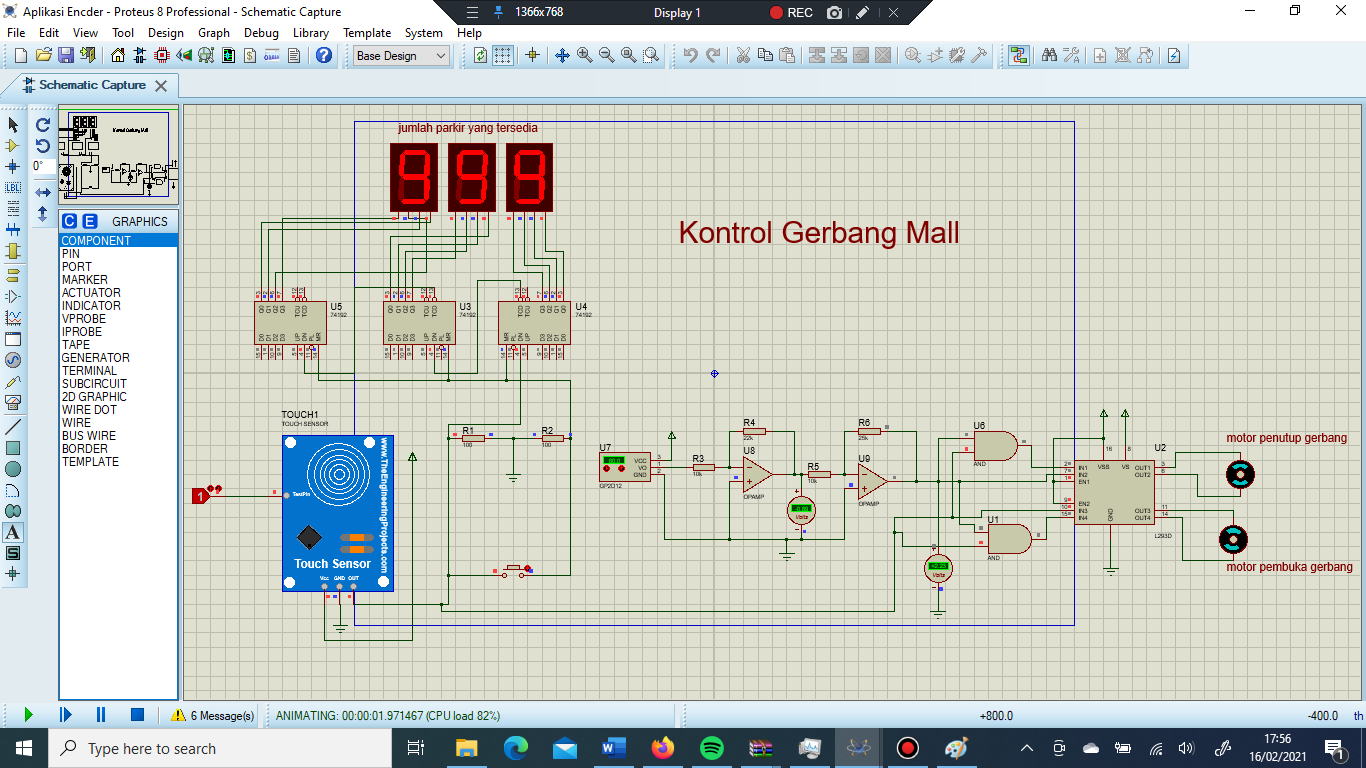Toggle the grid display icon

(501, 56)
